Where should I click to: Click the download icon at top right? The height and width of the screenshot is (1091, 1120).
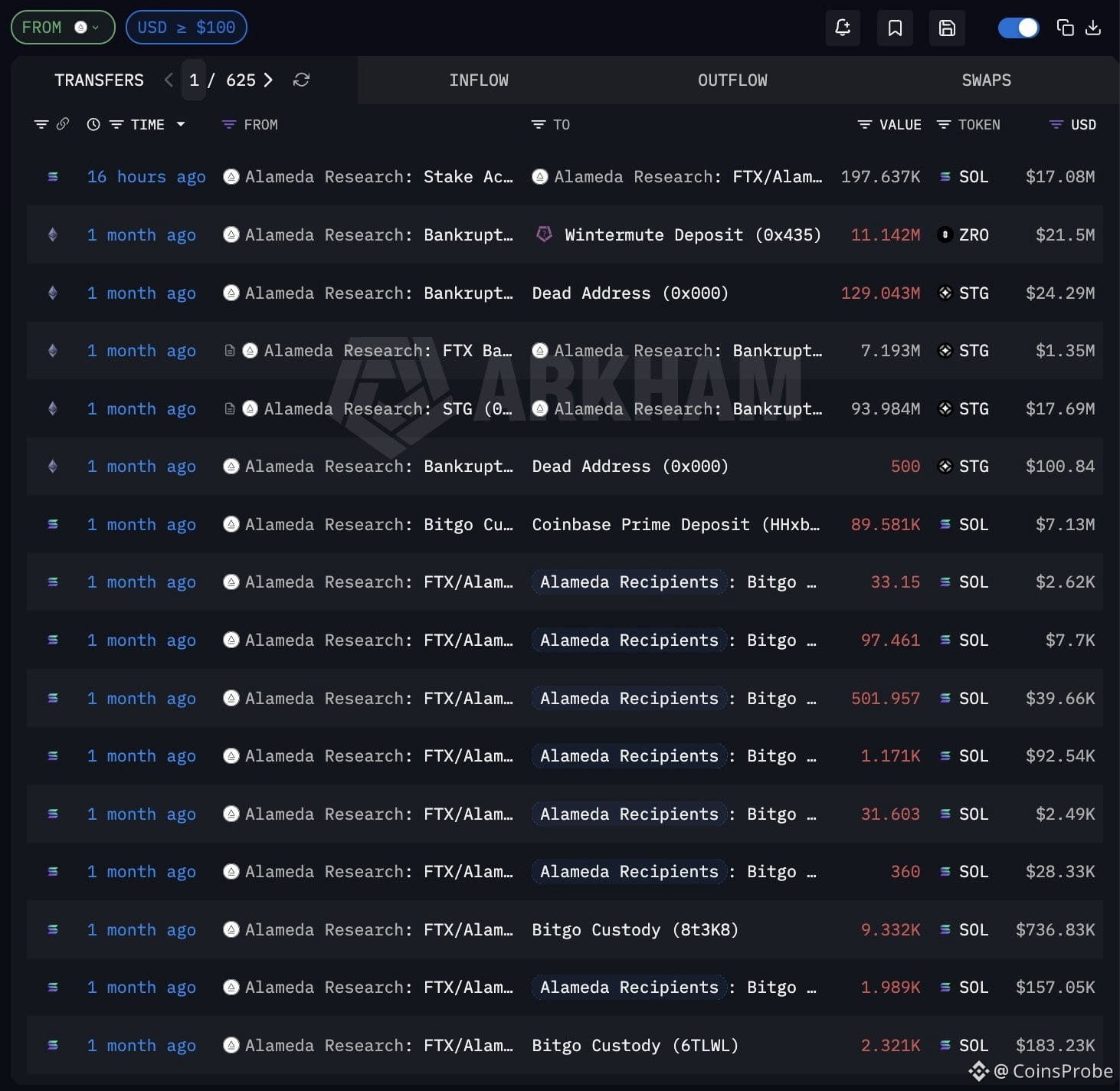tap(1094, 28)
